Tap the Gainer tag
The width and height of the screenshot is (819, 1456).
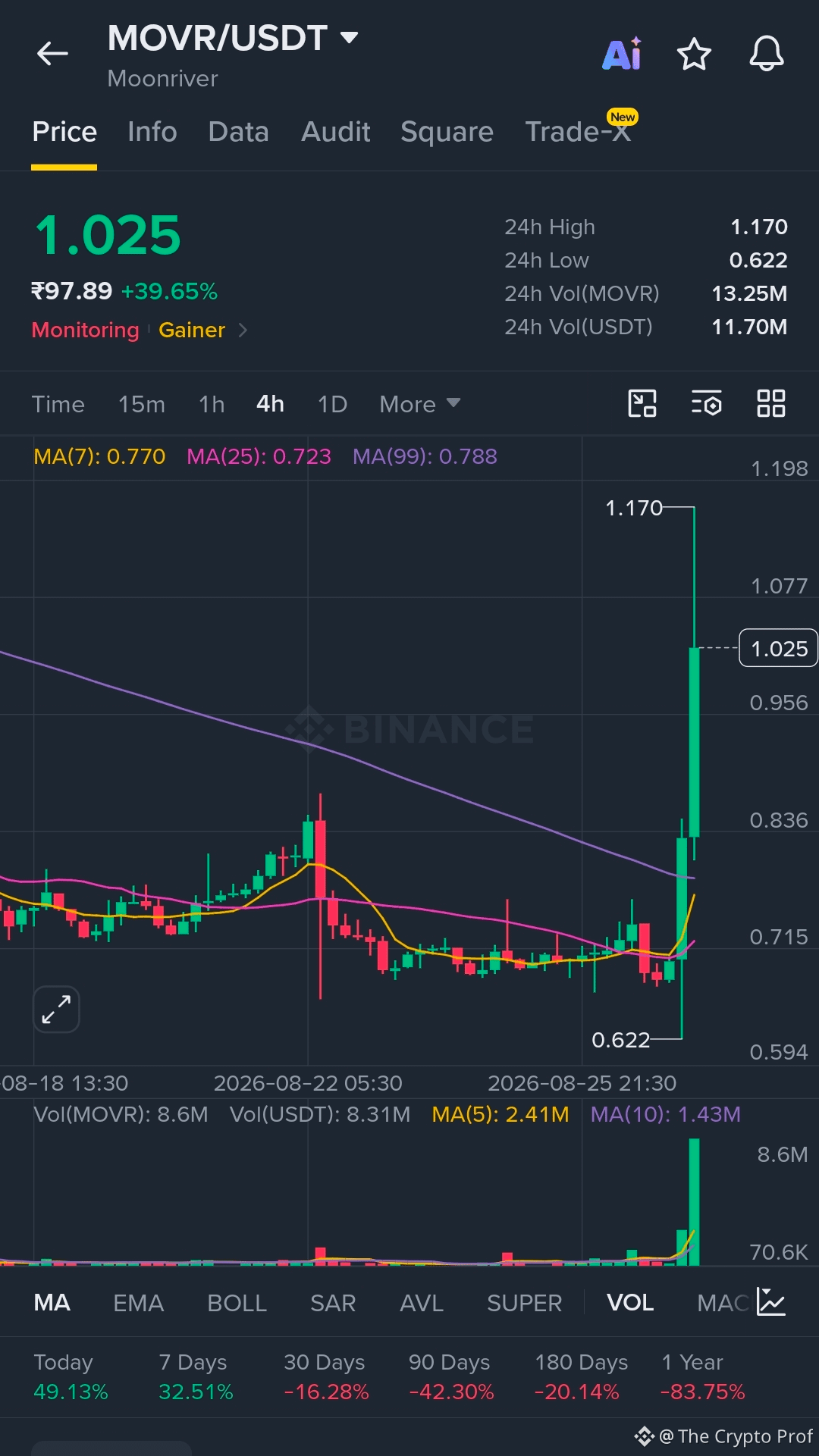[x=192, y=330]
